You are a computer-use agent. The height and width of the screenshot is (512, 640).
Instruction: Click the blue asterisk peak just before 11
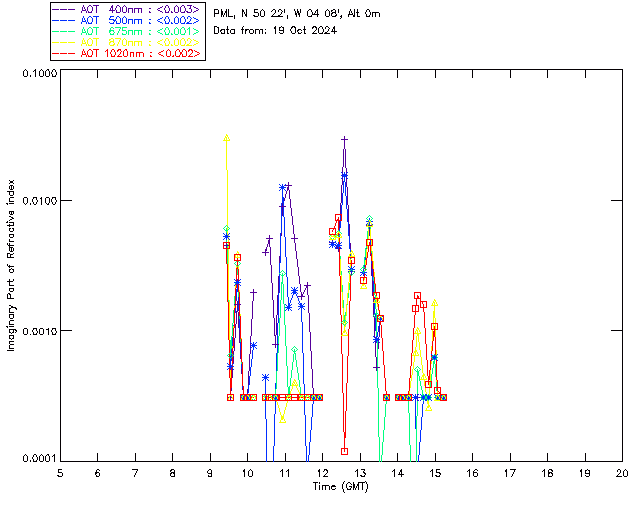(282, 187)
